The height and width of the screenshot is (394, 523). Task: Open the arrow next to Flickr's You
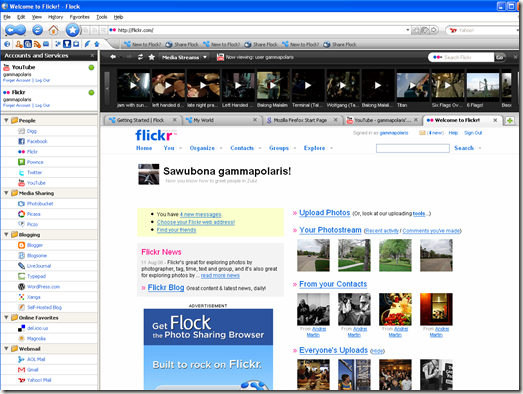coord(180,148)
